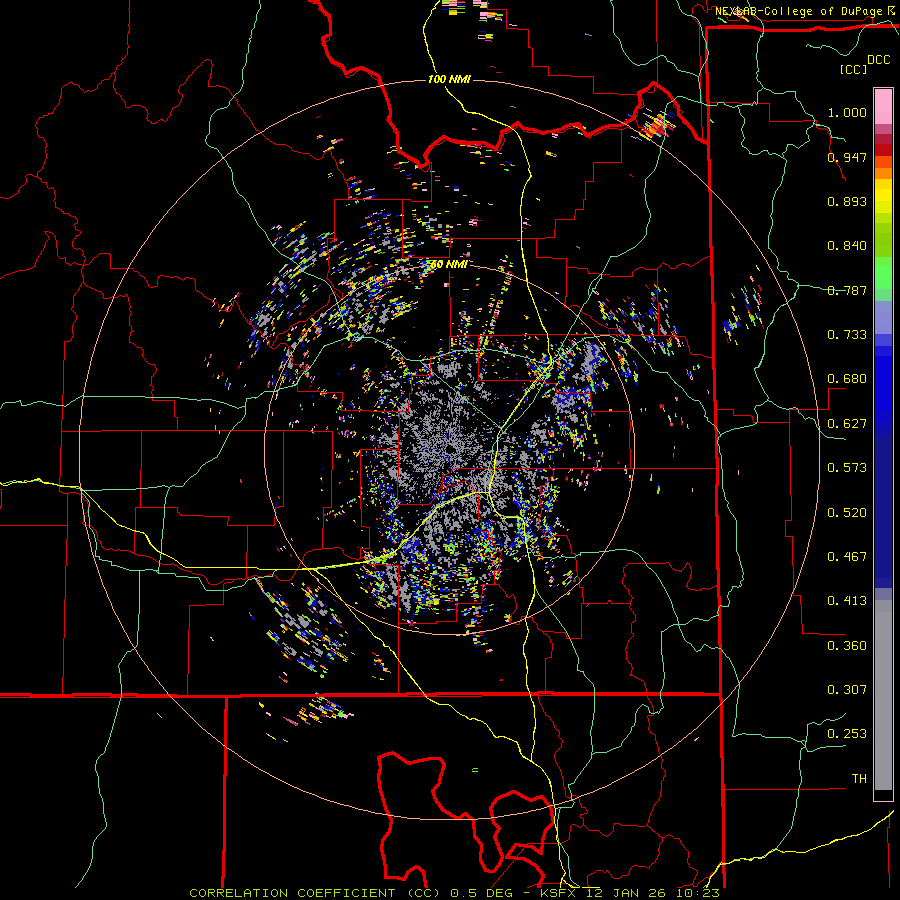The image size is (900, 900).
Task: Click the 0.413 scale value
Action: tap(847, 601)
